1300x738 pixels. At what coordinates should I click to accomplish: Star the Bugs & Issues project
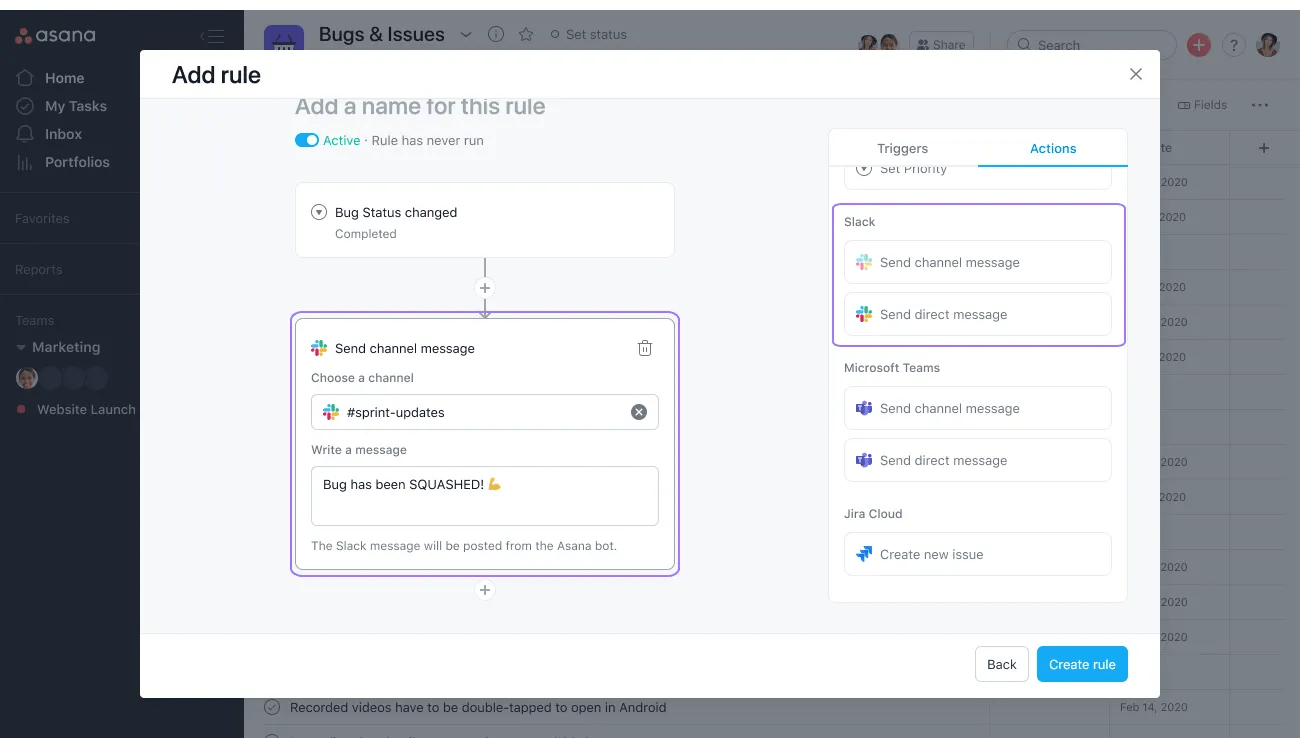[x=526, y=33]
